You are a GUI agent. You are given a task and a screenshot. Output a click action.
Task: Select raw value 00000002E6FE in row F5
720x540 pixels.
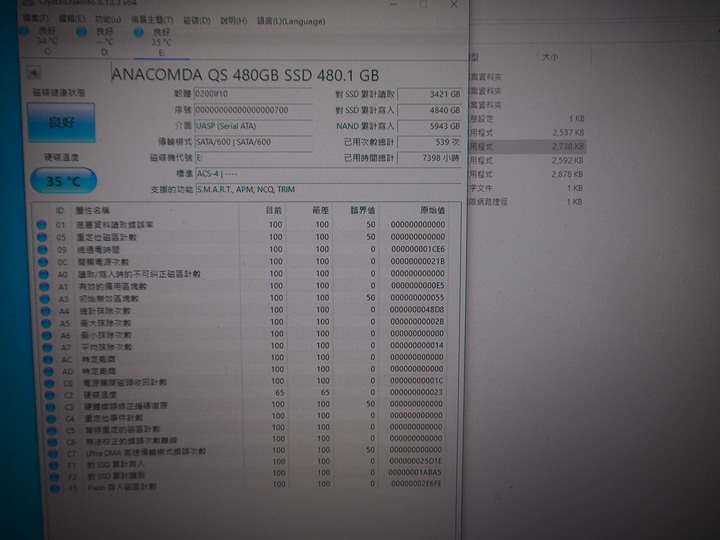pyautogui.click(x=416, y=484)
